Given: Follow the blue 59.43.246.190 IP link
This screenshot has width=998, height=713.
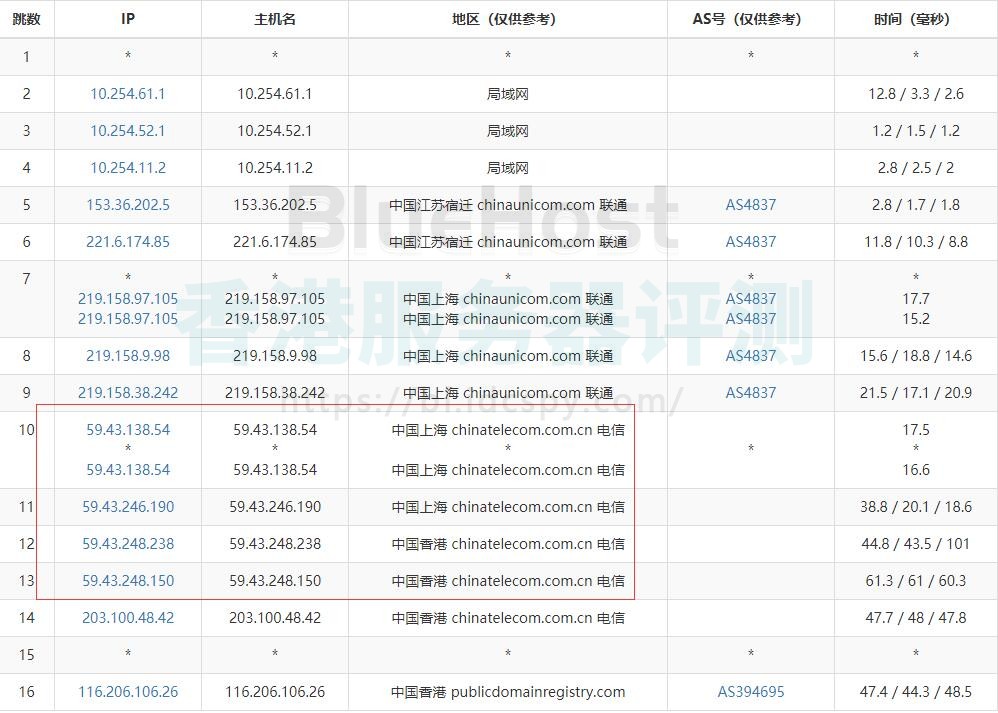Looking at the screenshot, I should (x=128, y=507).
